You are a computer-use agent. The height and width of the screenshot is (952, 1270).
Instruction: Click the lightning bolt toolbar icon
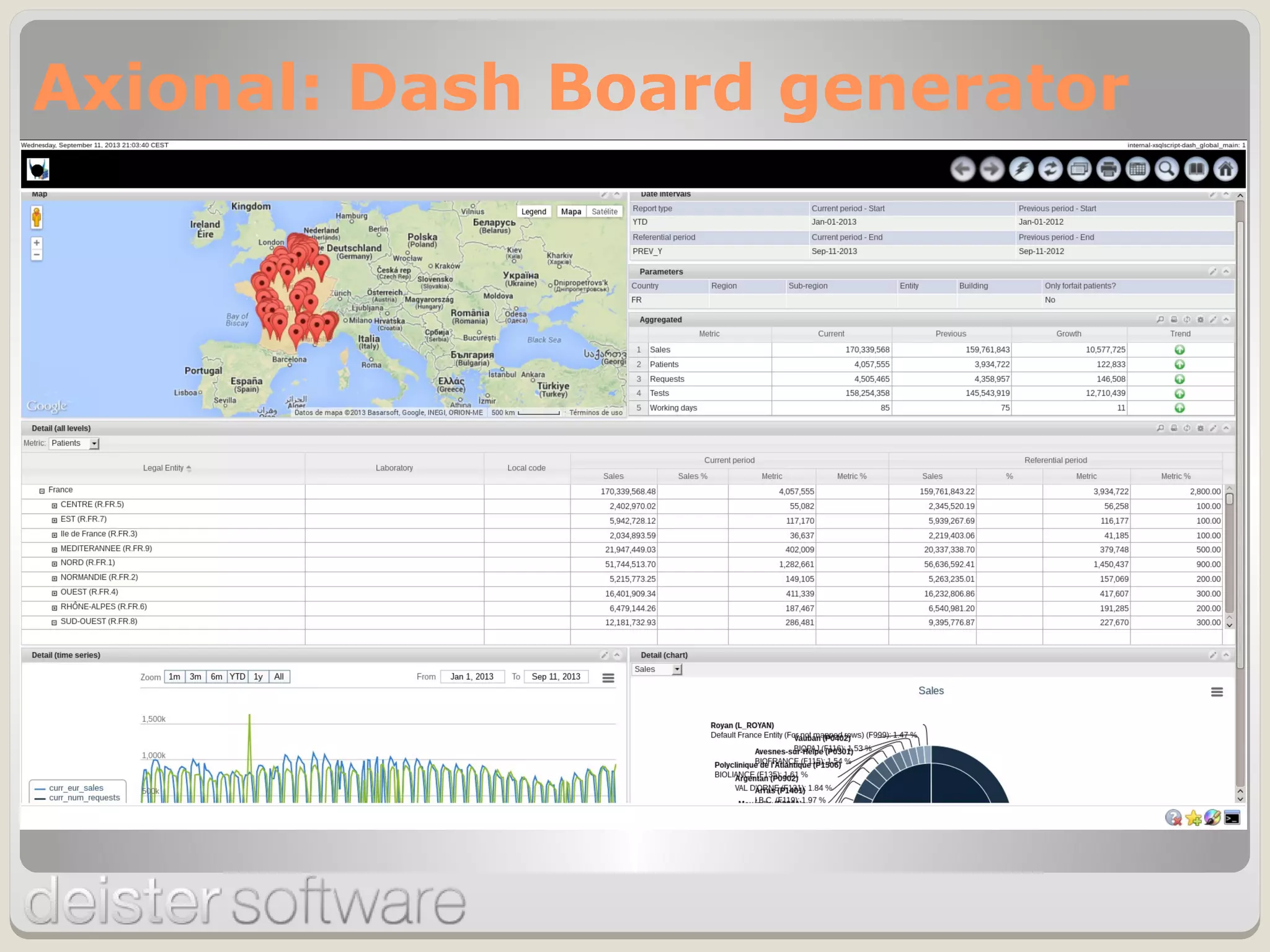tap(1021, 169)
